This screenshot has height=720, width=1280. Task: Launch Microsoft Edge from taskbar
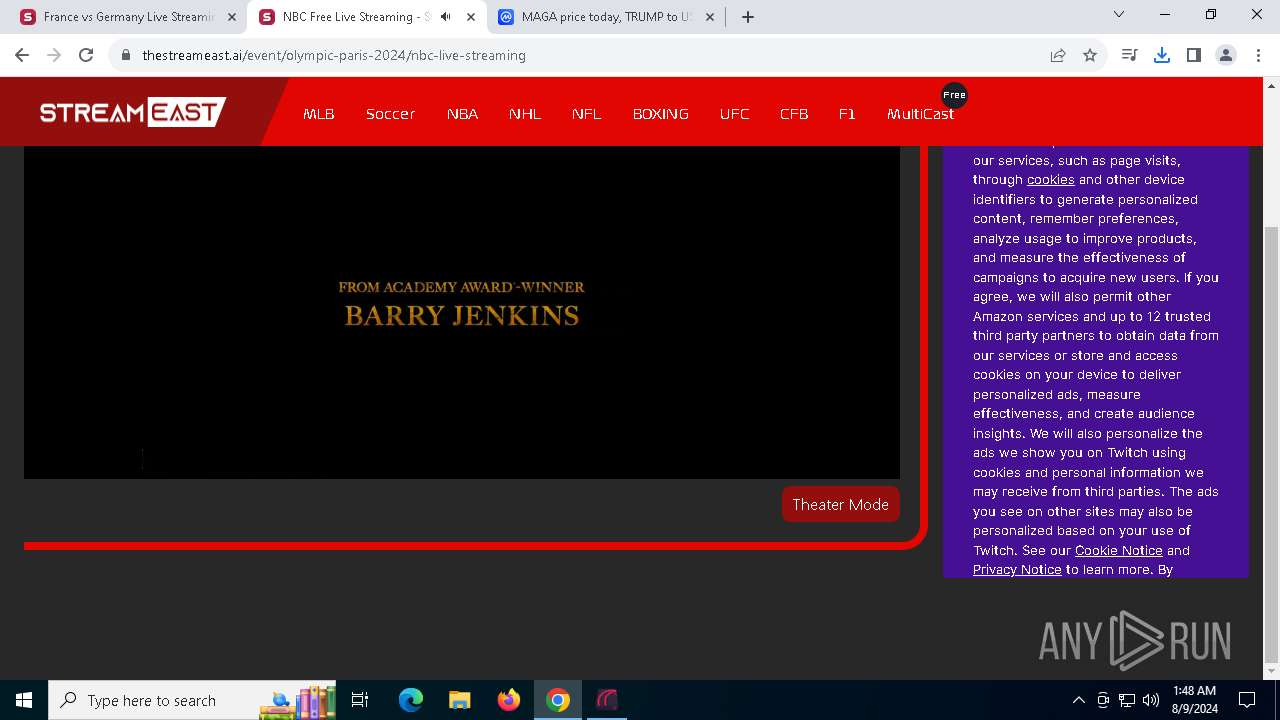pos(411,700)
